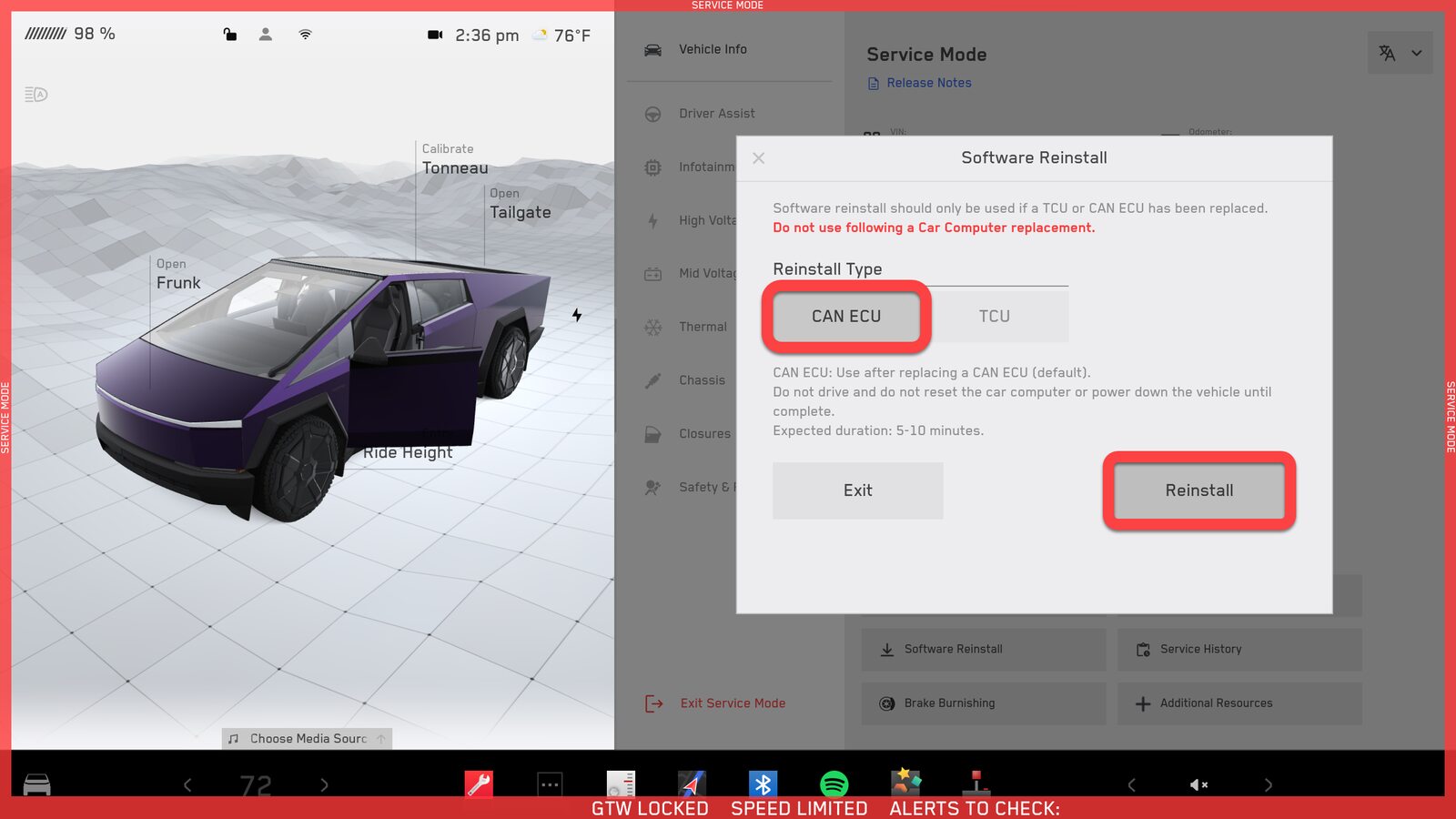Screen dimensions: 1456x819
Task: Open Vehicle Info menu section
Action: click(x=713, y=49)
